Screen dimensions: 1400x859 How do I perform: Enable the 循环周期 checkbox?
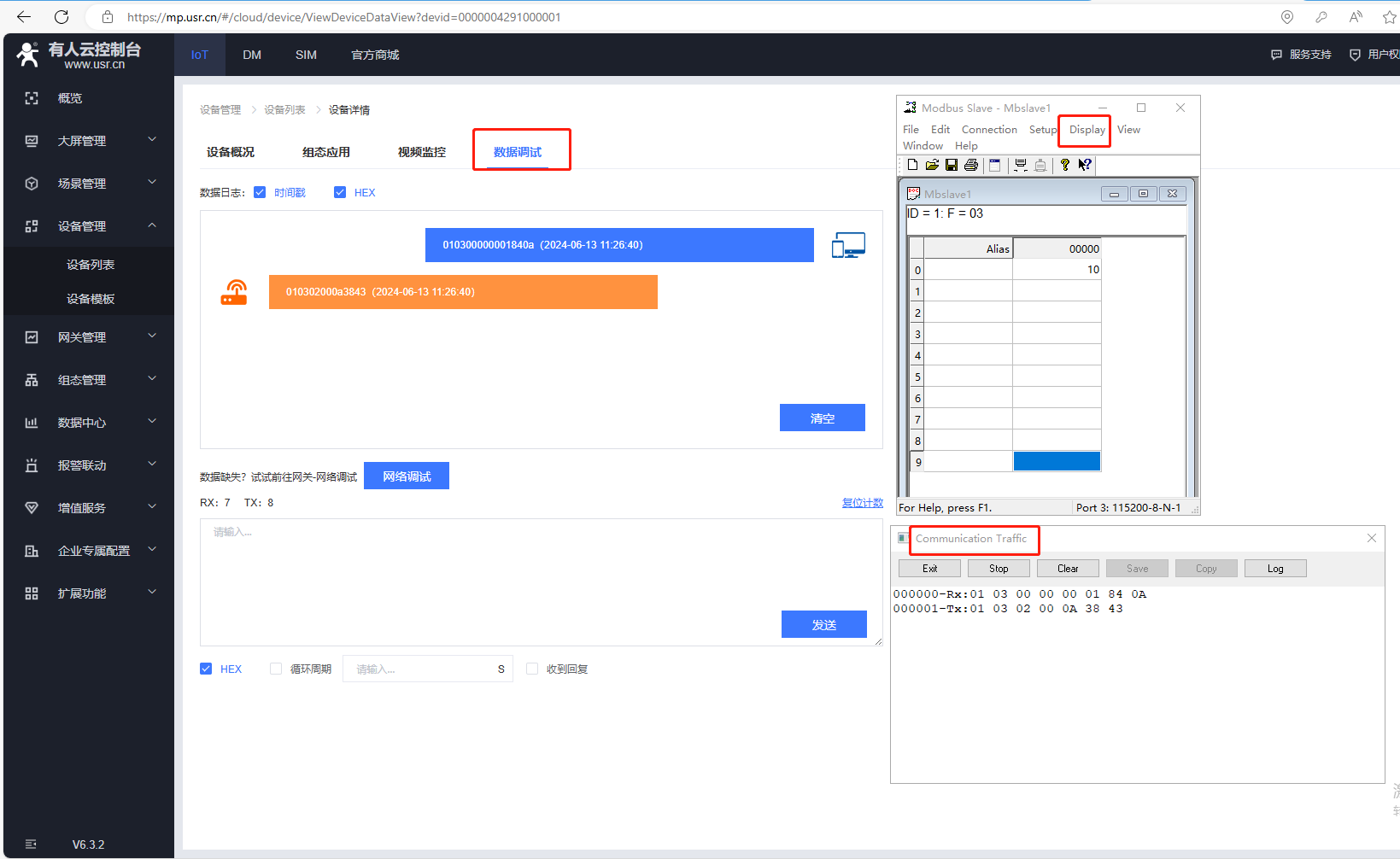[276, 669]
